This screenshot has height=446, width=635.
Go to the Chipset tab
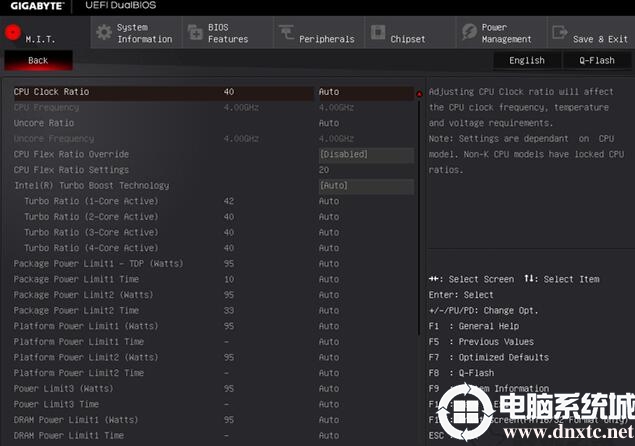point(411,33)
